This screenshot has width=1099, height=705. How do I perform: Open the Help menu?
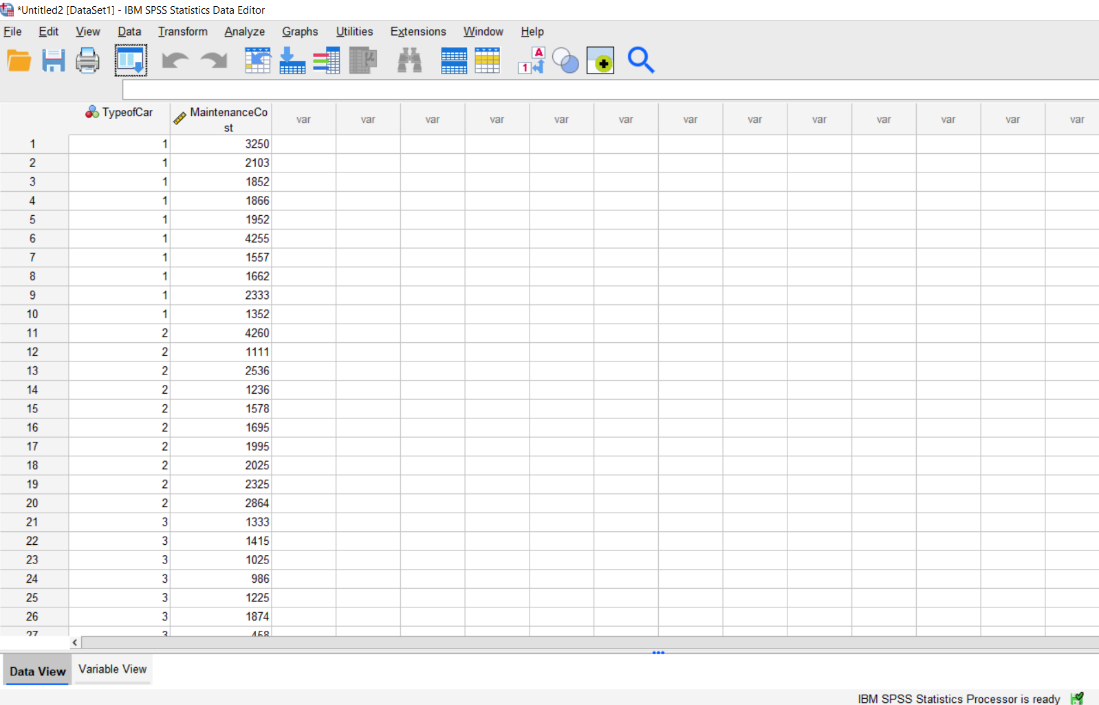[x=532, y=32]
